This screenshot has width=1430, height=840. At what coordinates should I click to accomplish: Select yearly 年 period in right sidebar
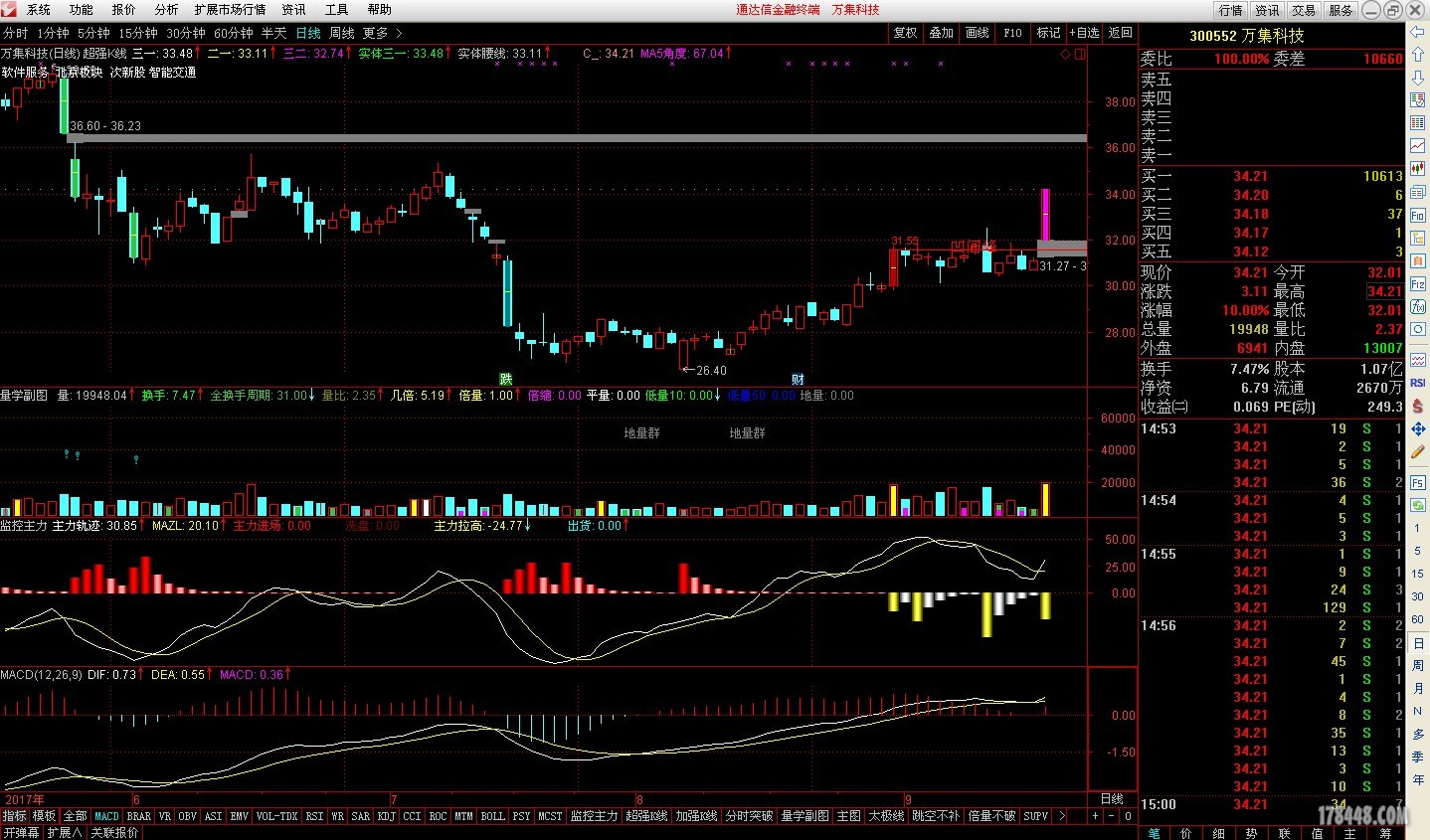point(1418,779)
